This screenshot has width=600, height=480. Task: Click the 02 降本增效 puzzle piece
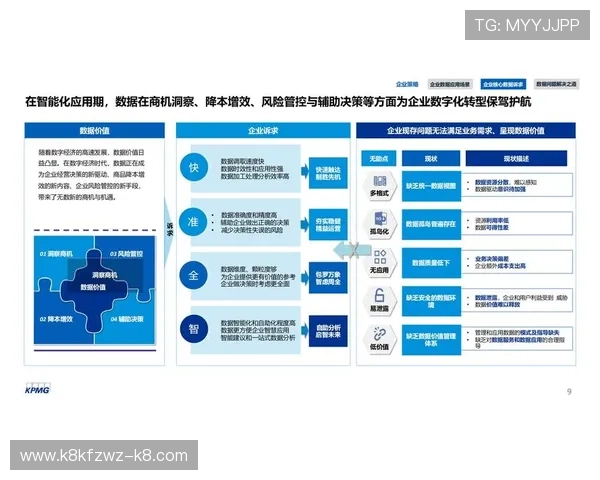(x=56, y=319)
